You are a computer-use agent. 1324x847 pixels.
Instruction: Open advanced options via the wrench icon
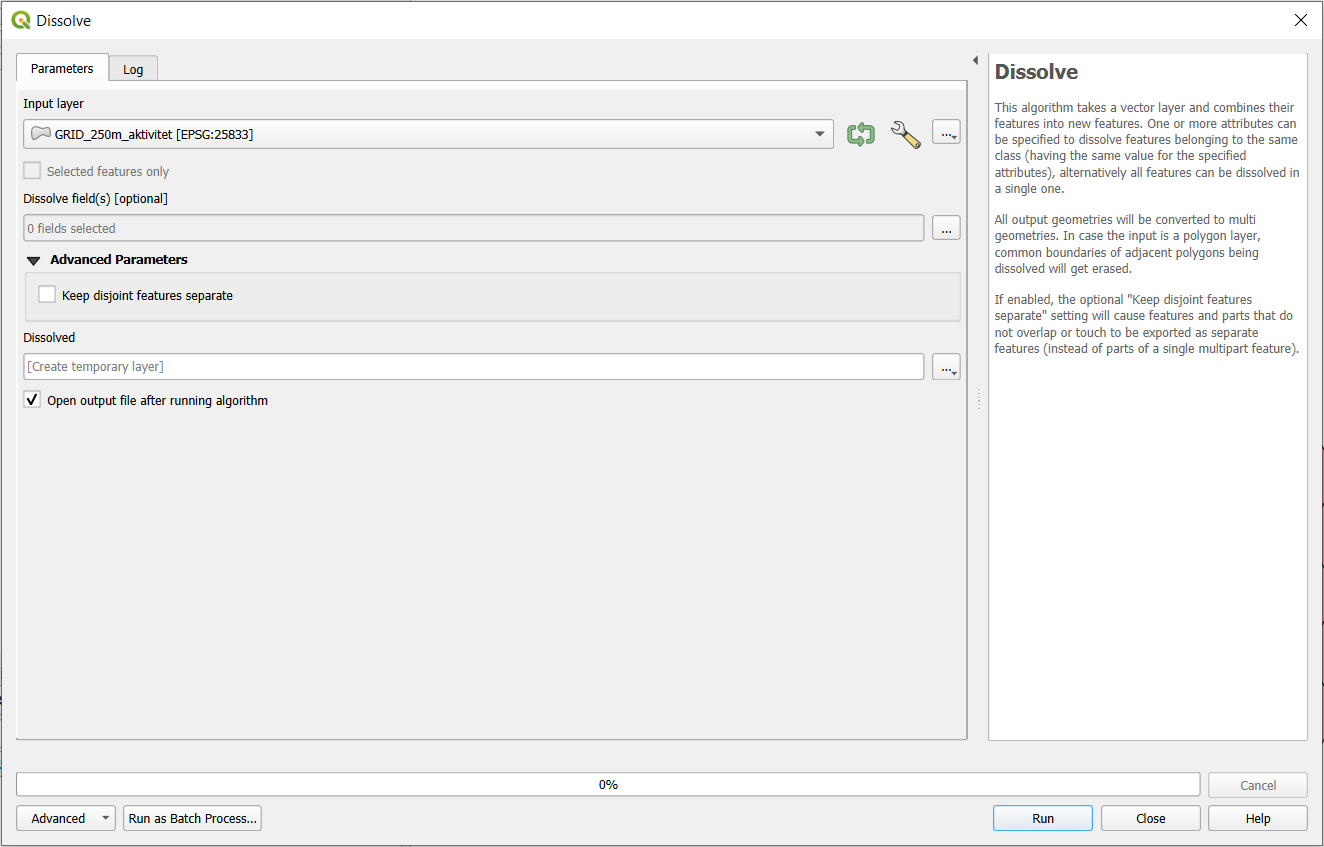point(905,134)
